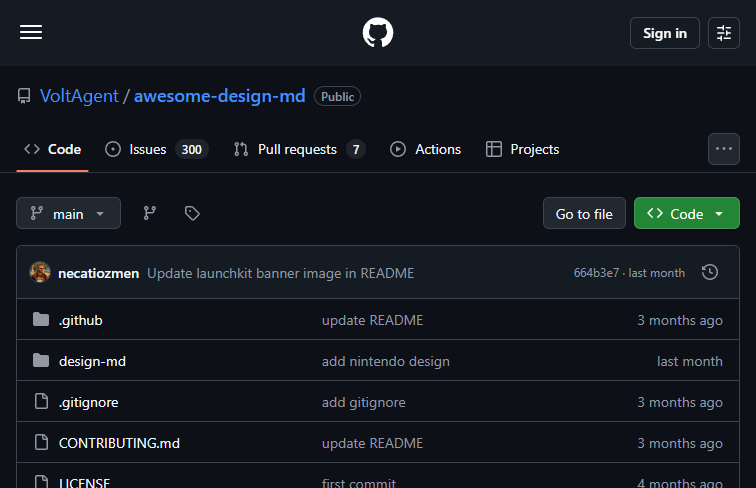Open the LICENSE file
756x488 pixels.
click(x=84, y=482)
